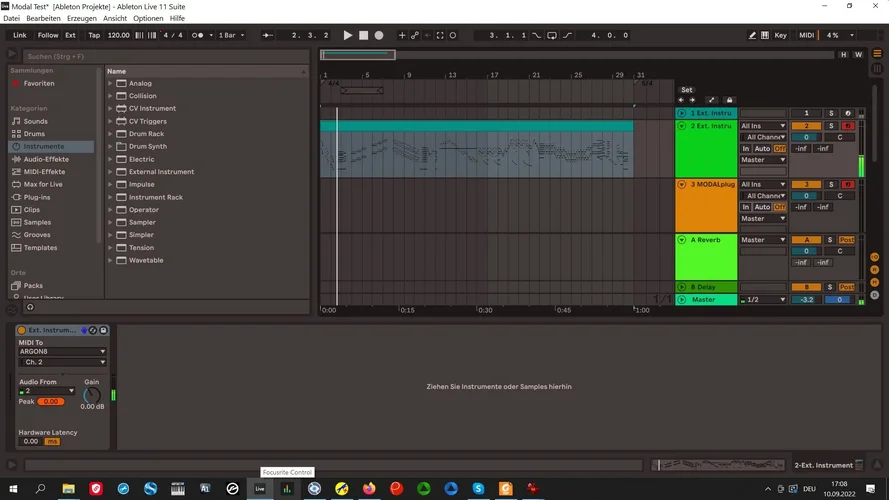The image size is (889, 500).
Task: Unfold track 3 MODALplug with its triangle
Action: [682, 185]
